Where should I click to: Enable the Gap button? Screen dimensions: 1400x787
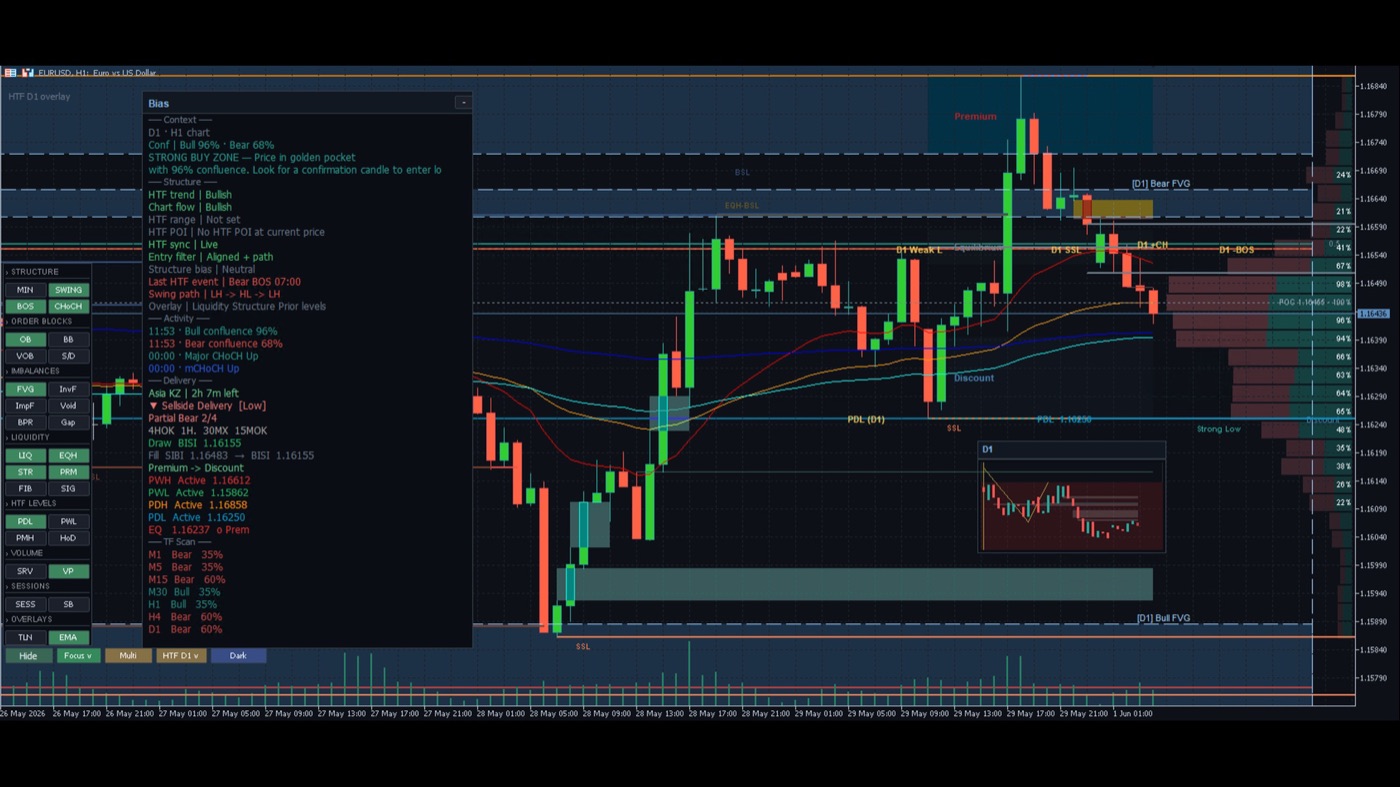(x=68, y=422)
